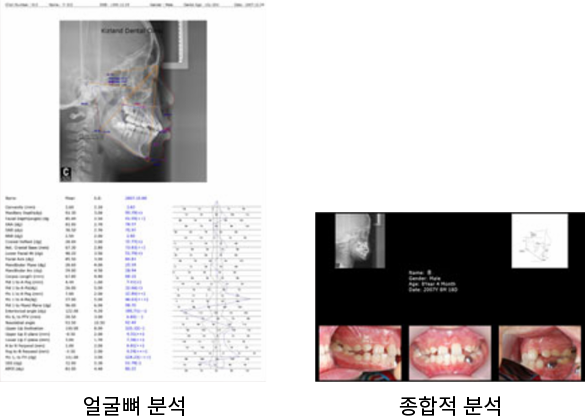Image resolution: width=585 pixels, height=416 pixels.
Task: Click the ruler scale beside the X-ray
Action: click(x=182, y=42)
